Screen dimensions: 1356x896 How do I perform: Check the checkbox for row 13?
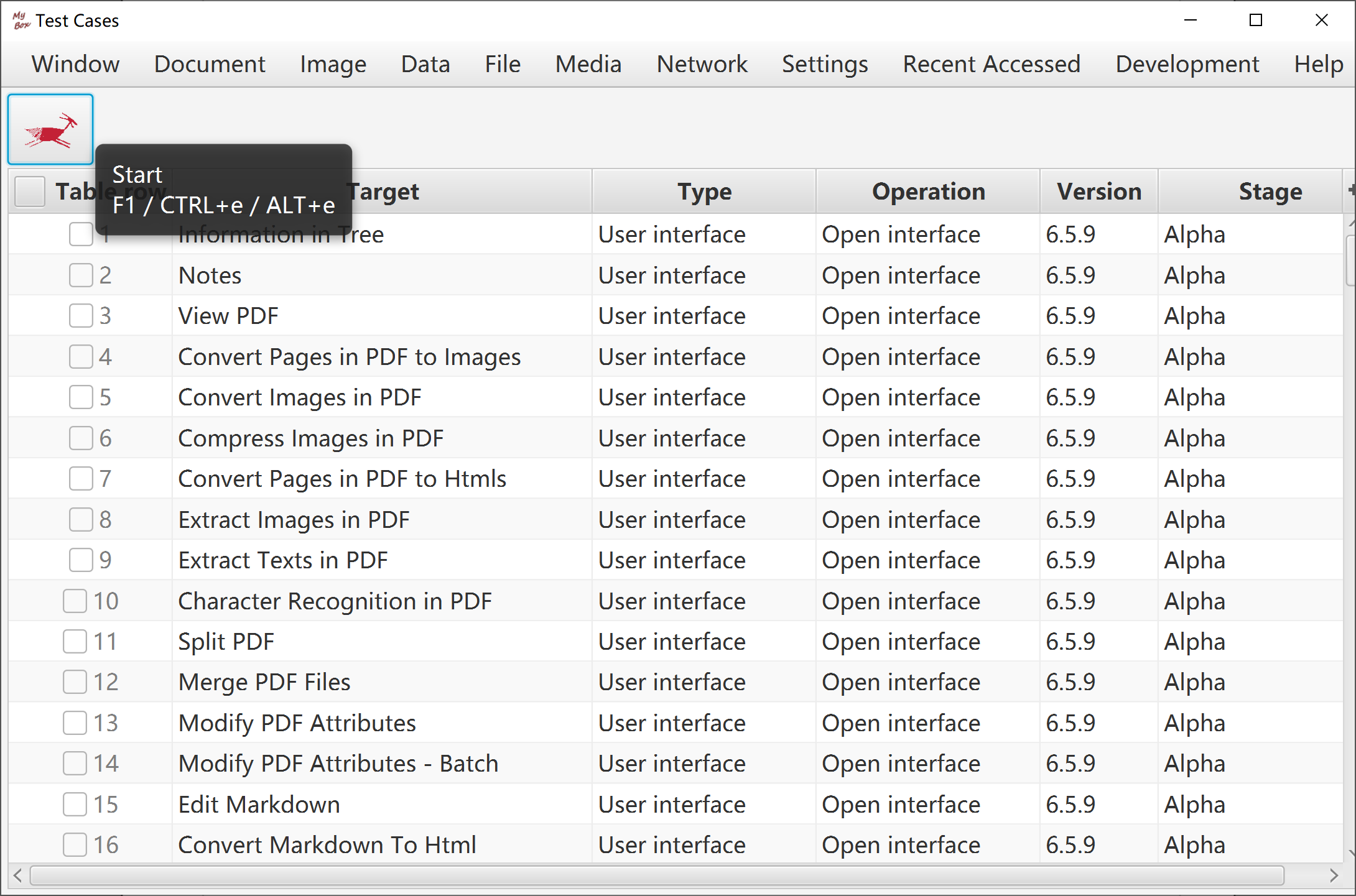click(x=75, y=723)
